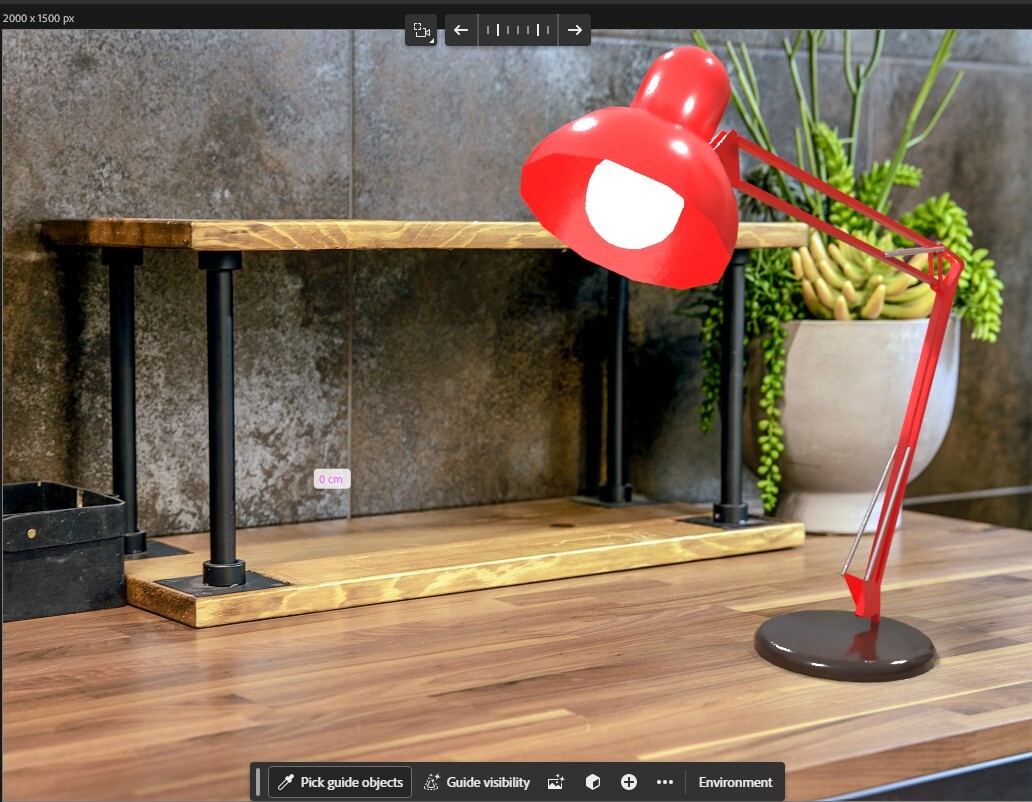Select the first tall tick in view stepper

498,30
